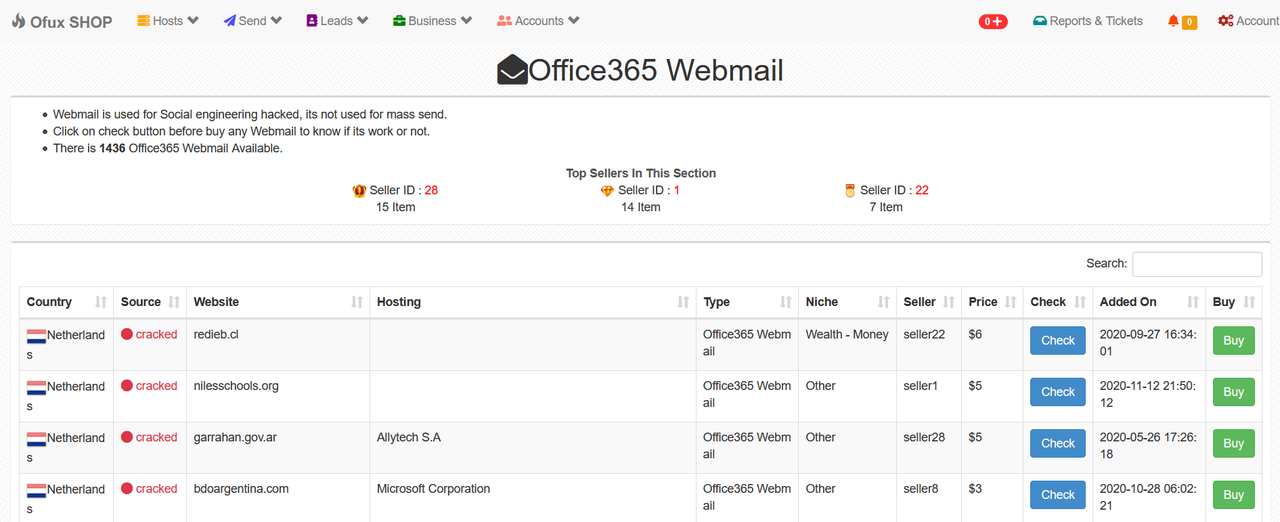Click the Account gears icon
Screen dimensions: 1280x522
point(1225,21)
